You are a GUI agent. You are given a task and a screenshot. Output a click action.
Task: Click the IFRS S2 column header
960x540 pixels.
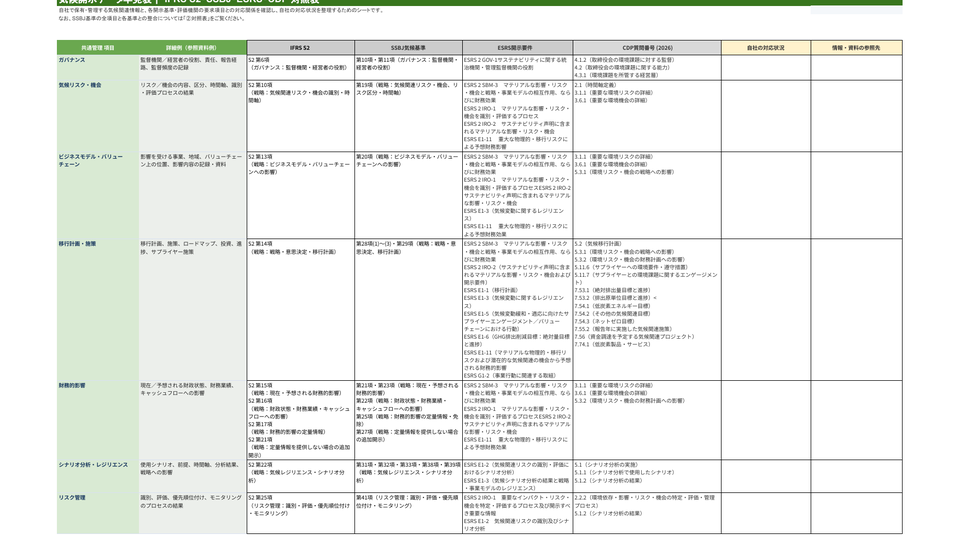[301, 48]
